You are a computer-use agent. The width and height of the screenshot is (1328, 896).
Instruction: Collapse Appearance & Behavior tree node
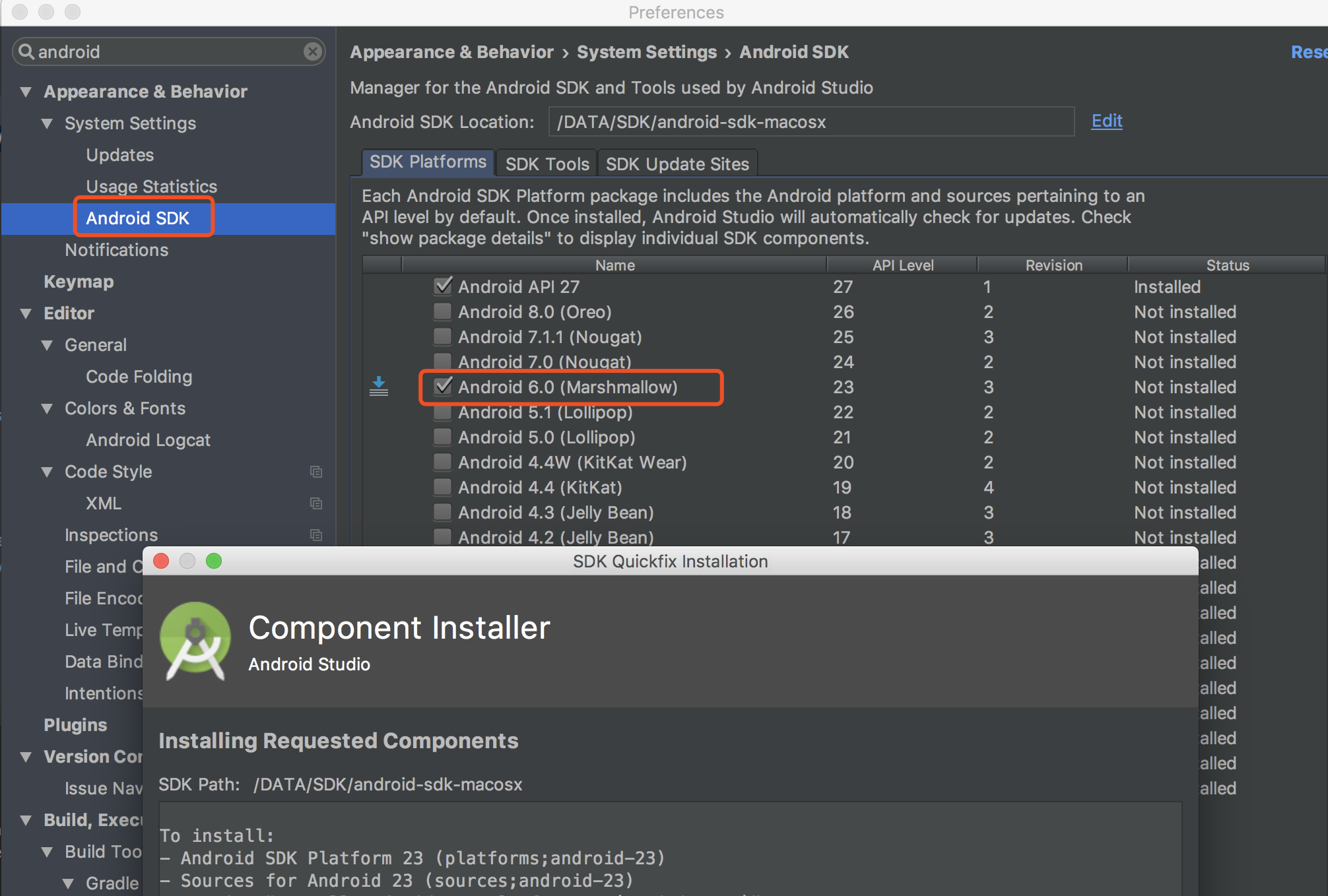[26, 92]
